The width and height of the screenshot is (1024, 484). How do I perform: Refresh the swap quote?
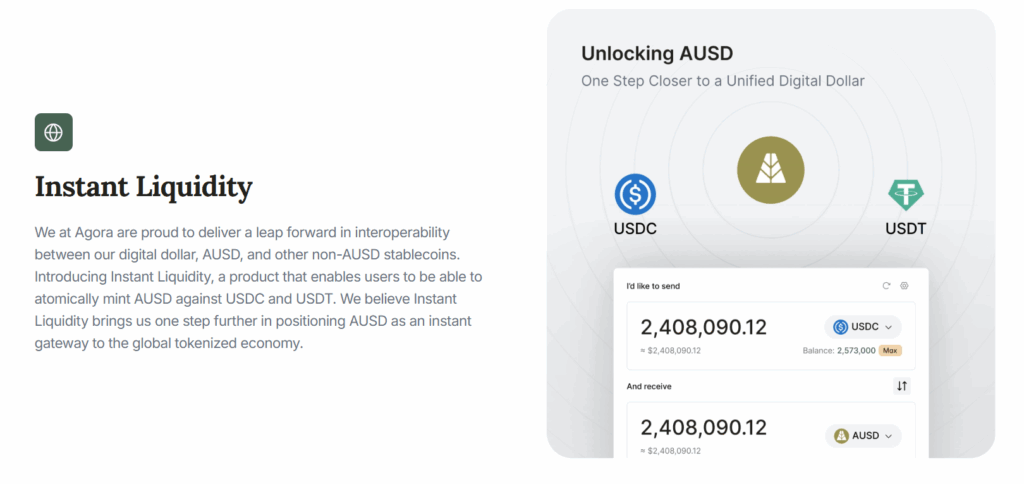(x=886, y=286)
